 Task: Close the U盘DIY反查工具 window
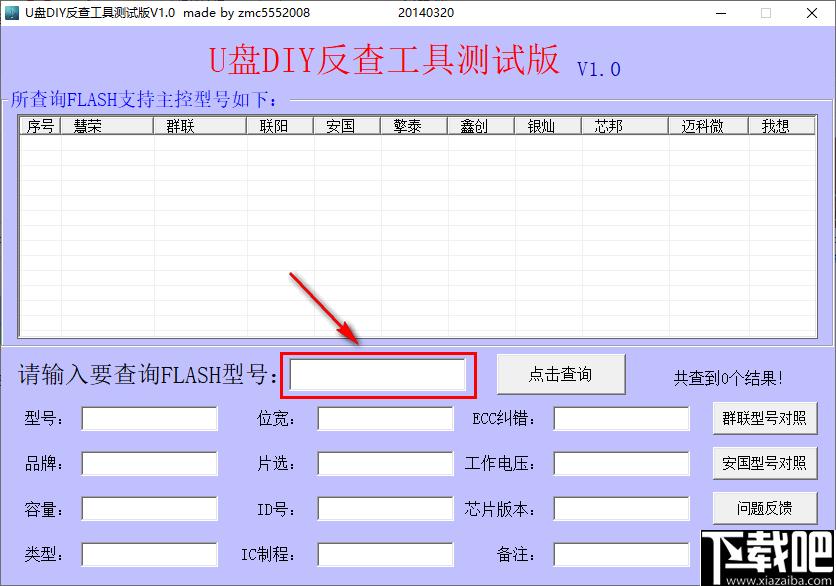click(x=811, y=13)
